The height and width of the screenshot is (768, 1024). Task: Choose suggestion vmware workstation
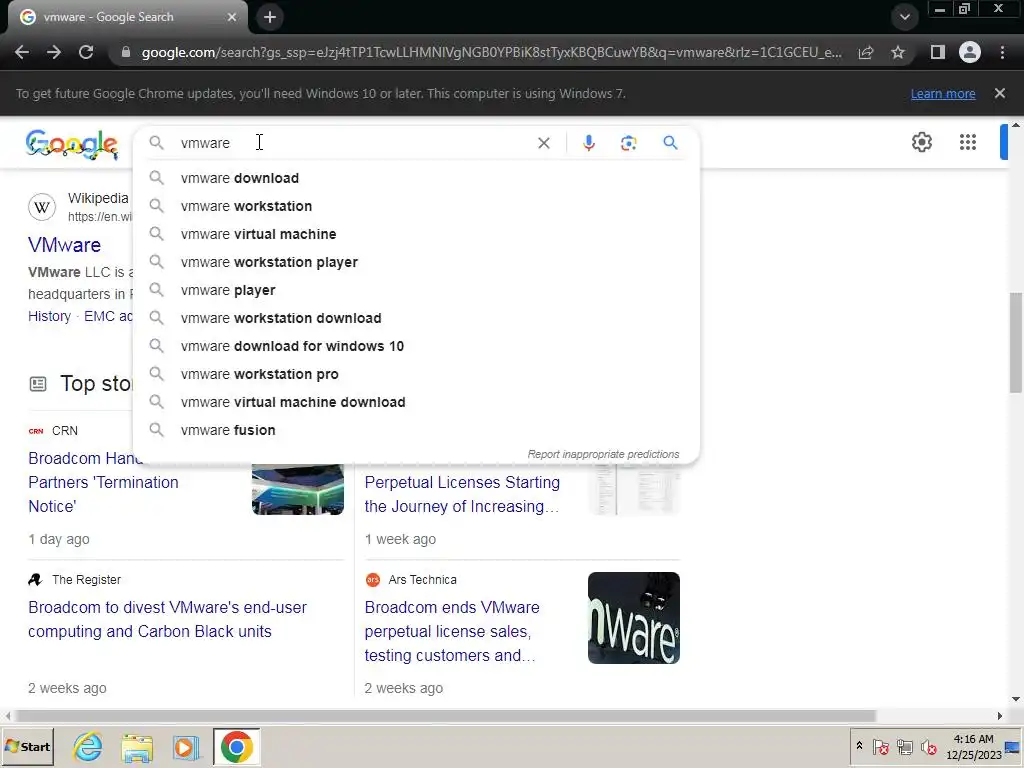pyautogui.click(x=416, y=206)
